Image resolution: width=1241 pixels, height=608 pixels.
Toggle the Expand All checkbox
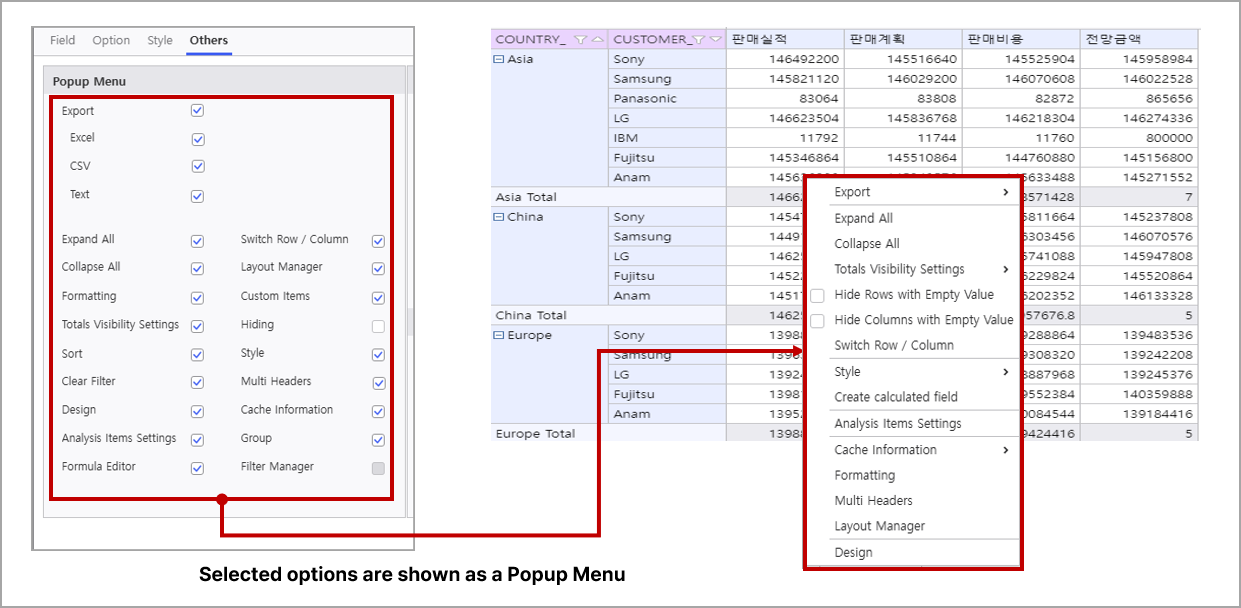[197, 241]
